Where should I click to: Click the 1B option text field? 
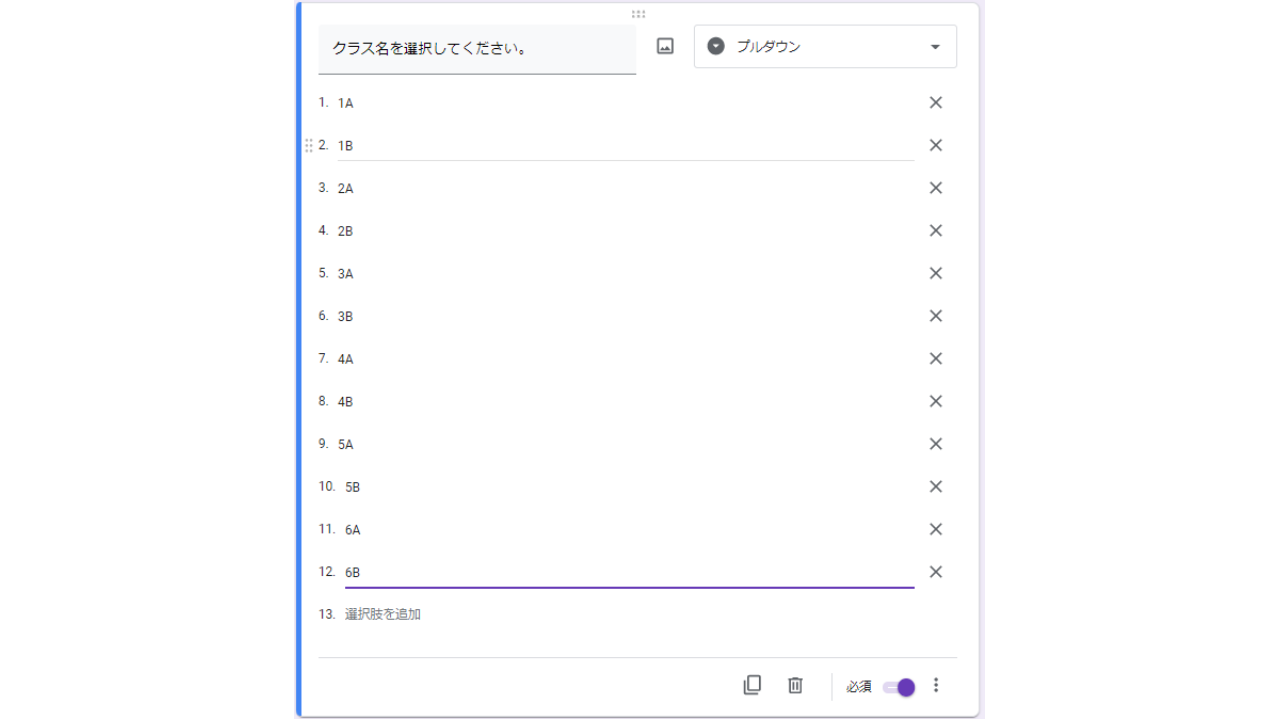pyautogui.click(x=625, y=146)
